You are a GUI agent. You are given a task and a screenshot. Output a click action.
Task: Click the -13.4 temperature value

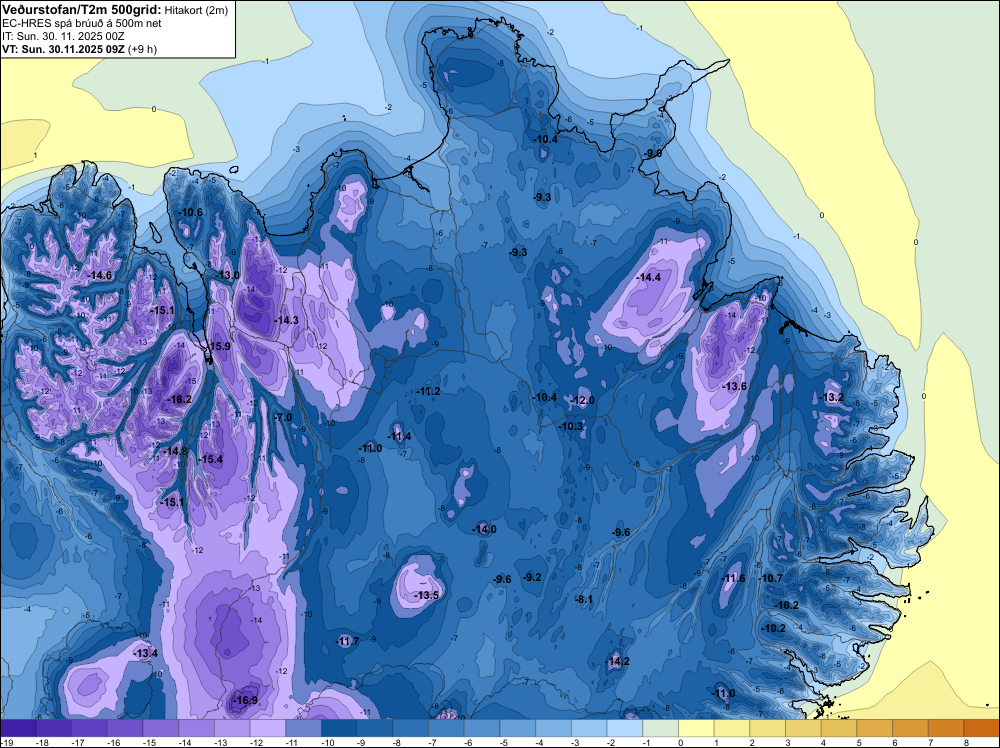coord(145,653)
